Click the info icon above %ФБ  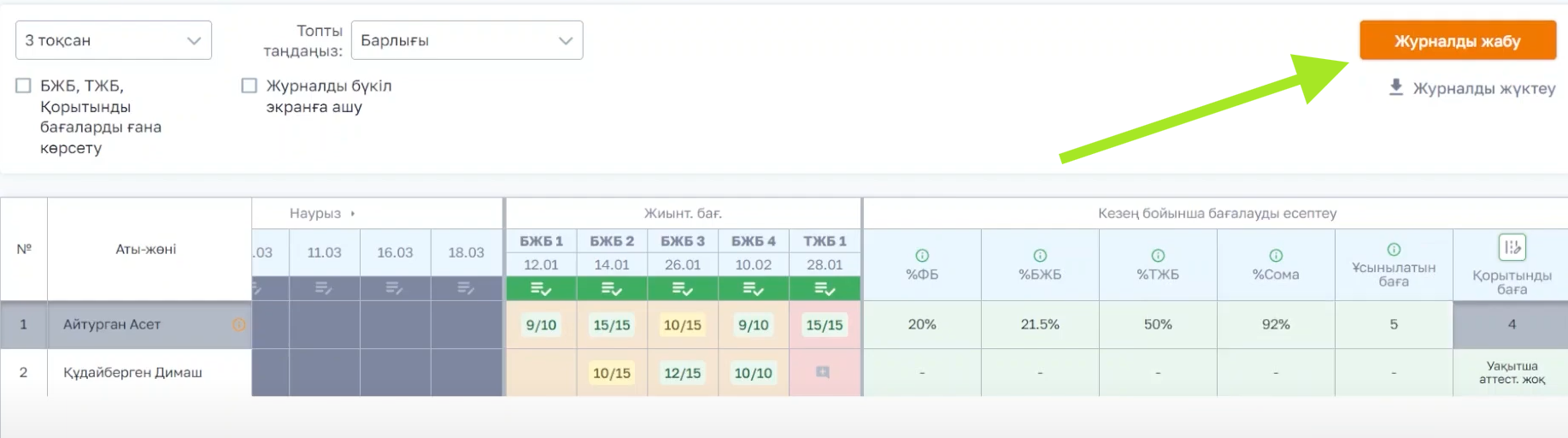click(922, 255)
